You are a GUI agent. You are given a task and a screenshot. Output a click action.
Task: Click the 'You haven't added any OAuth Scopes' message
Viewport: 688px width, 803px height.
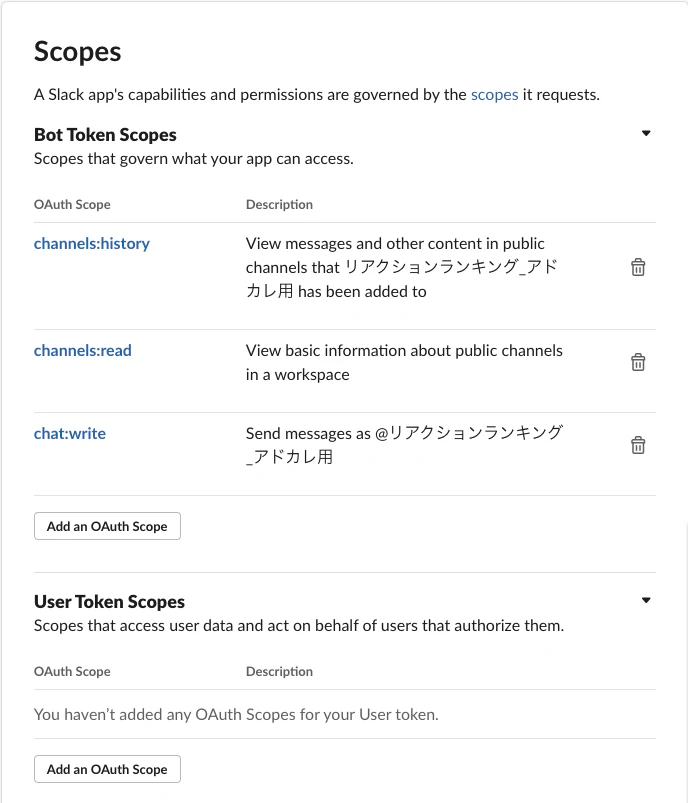pyautogui.click(x=236, y=714)
